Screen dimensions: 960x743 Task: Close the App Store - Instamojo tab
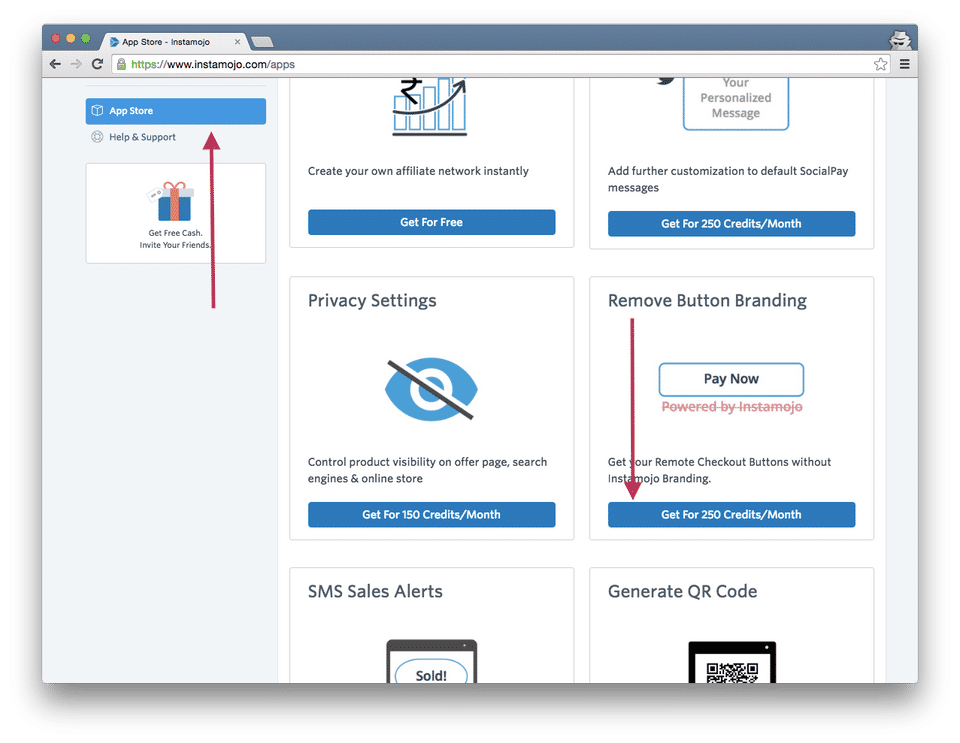[238, 42]
